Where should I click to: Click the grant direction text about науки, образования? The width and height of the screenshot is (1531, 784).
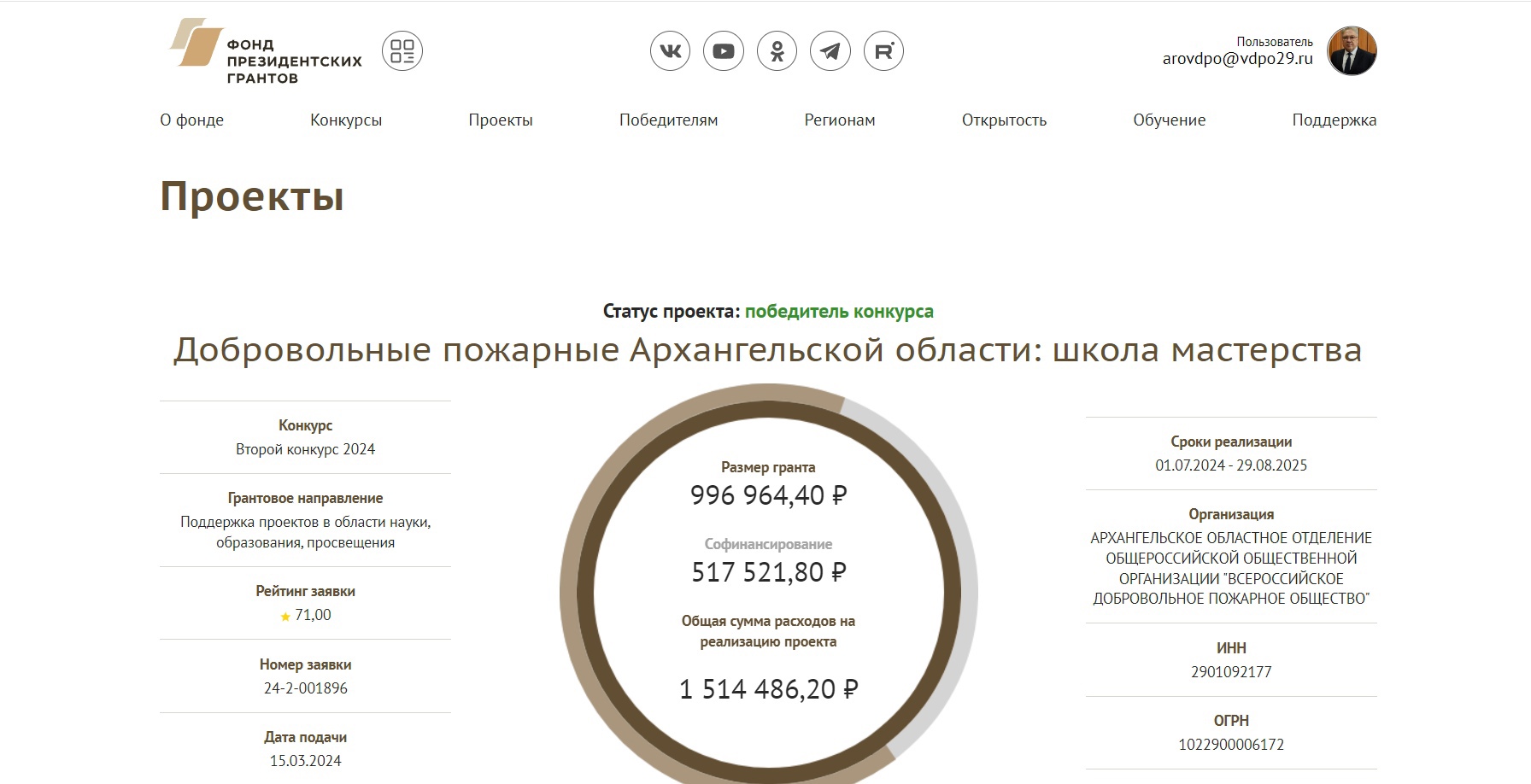305,532
